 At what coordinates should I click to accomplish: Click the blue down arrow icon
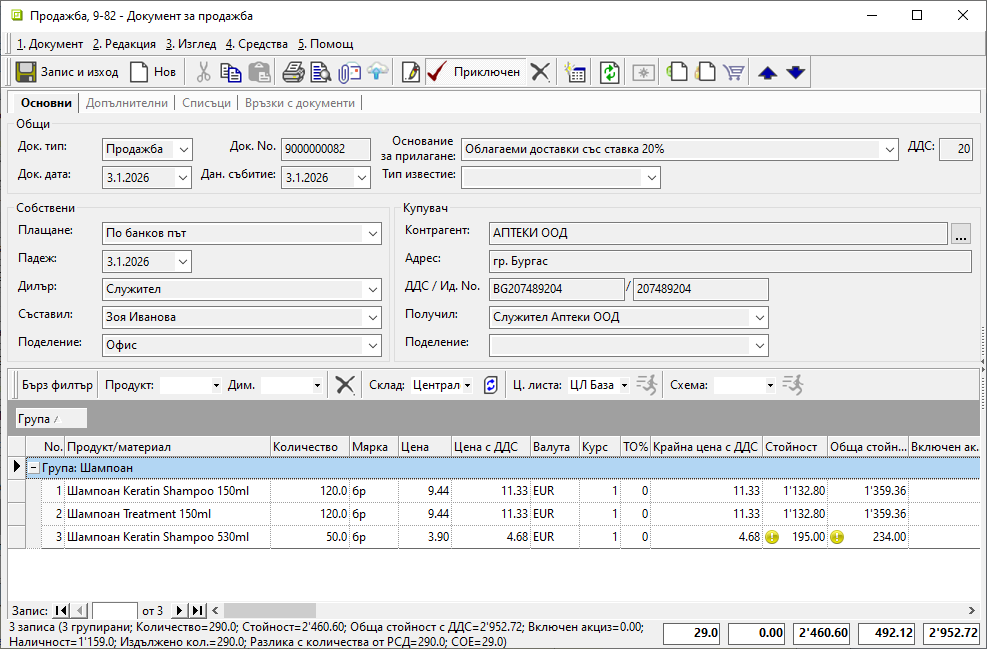coord(795,72)
